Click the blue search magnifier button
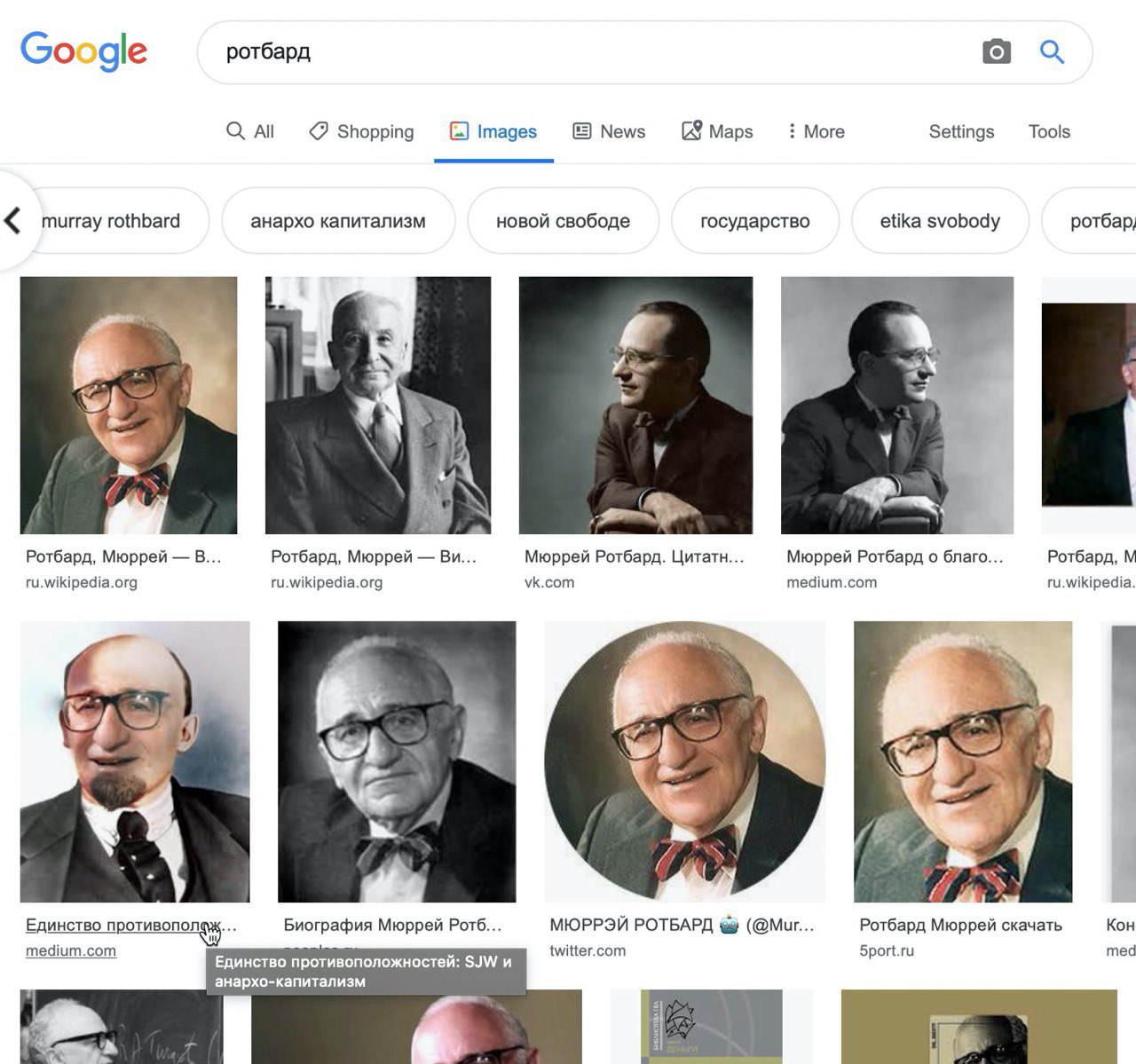Screen dimensions: 1136x1064 [x=1052, y=51]
